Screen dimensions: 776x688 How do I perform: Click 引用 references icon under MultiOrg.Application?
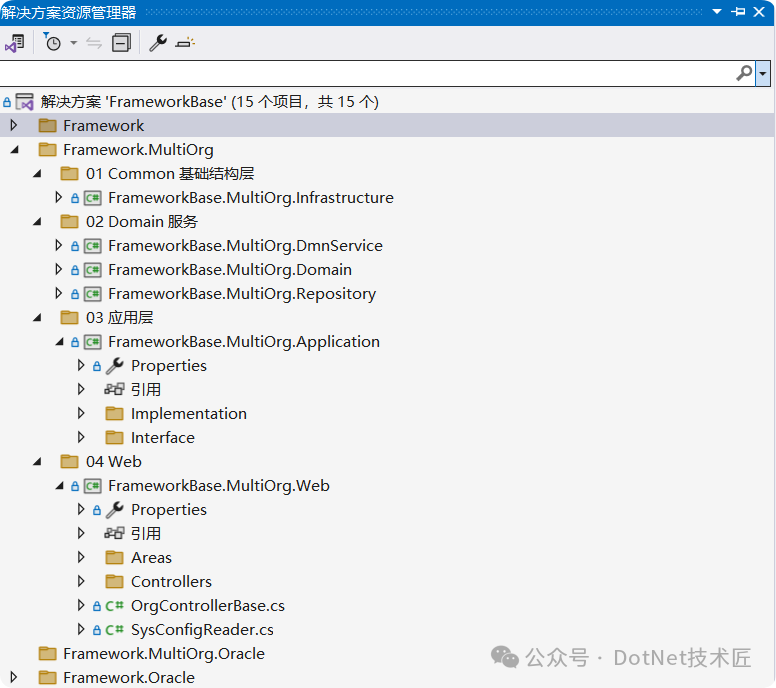(114, 390)
